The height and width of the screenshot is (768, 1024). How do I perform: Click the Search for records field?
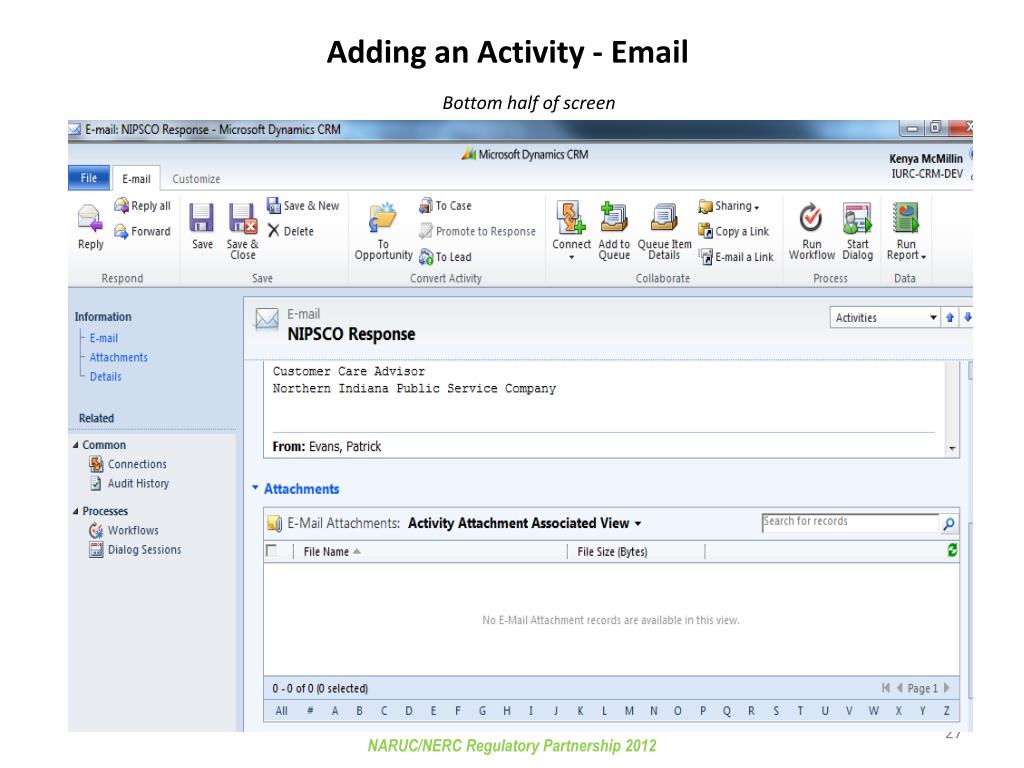click(850, 522)
